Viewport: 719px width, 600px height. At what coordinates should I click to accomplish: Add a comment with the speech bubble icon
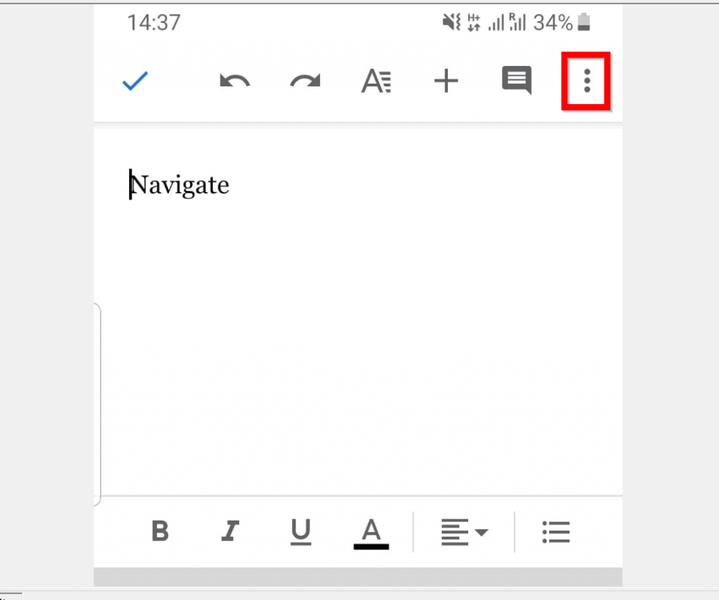coord(517,80)
